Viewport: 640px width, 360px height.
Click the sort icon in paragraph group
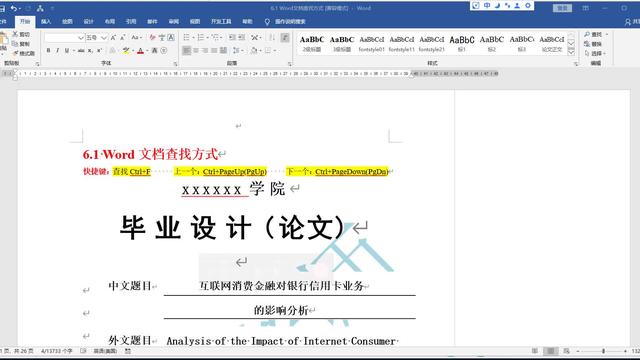[272, 38]
